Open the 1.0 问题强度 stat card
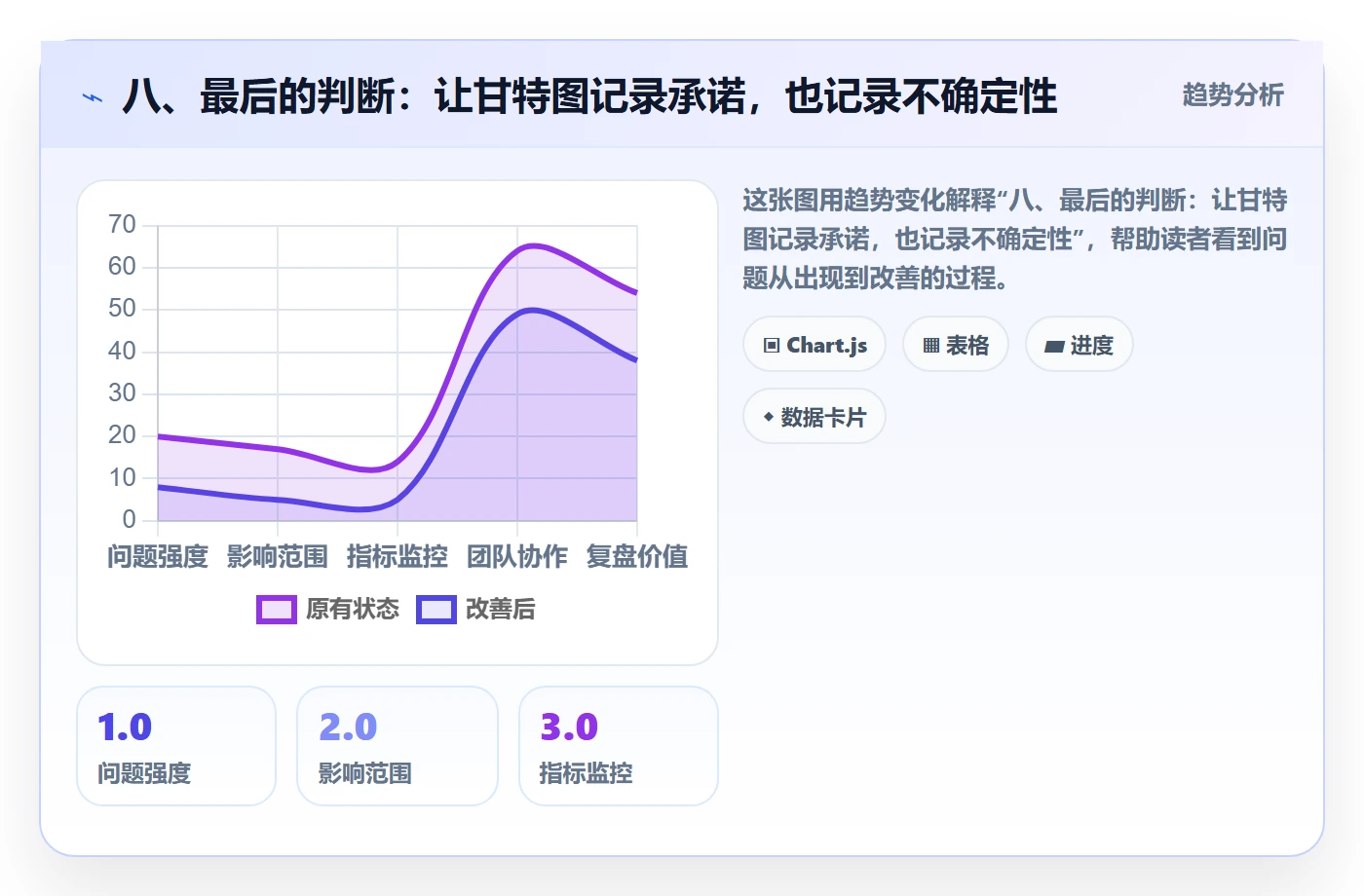The width and height of the screenshot is (1364, 896). coord(176,746)
